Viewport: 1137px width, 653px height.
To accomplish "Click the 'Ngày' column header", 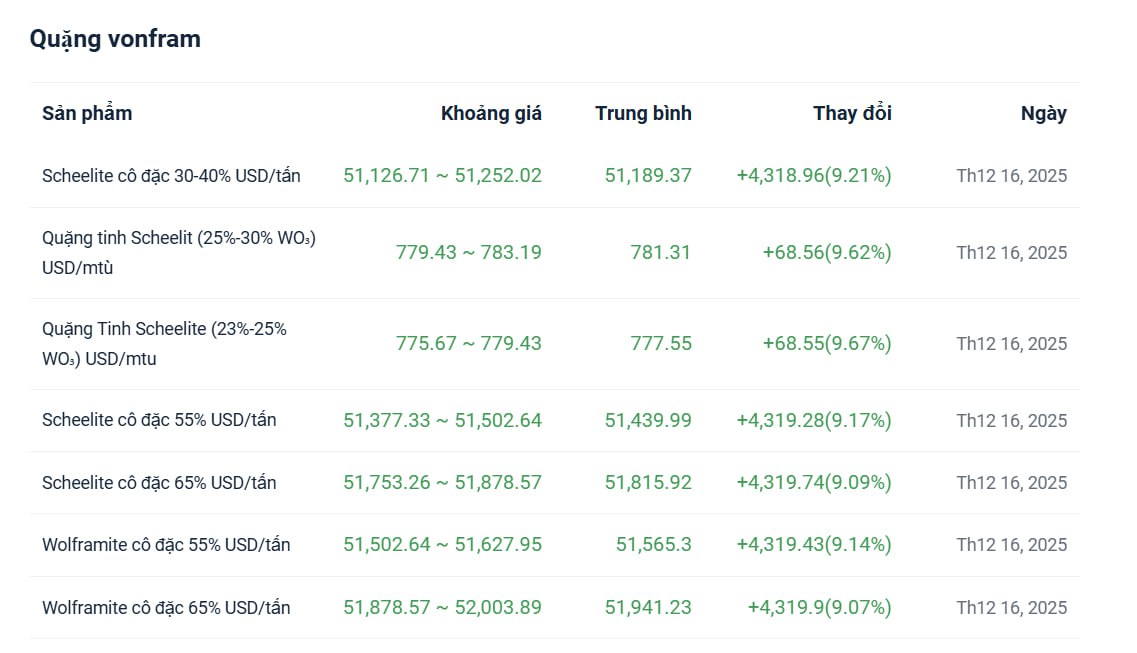I will [1043, 113].
